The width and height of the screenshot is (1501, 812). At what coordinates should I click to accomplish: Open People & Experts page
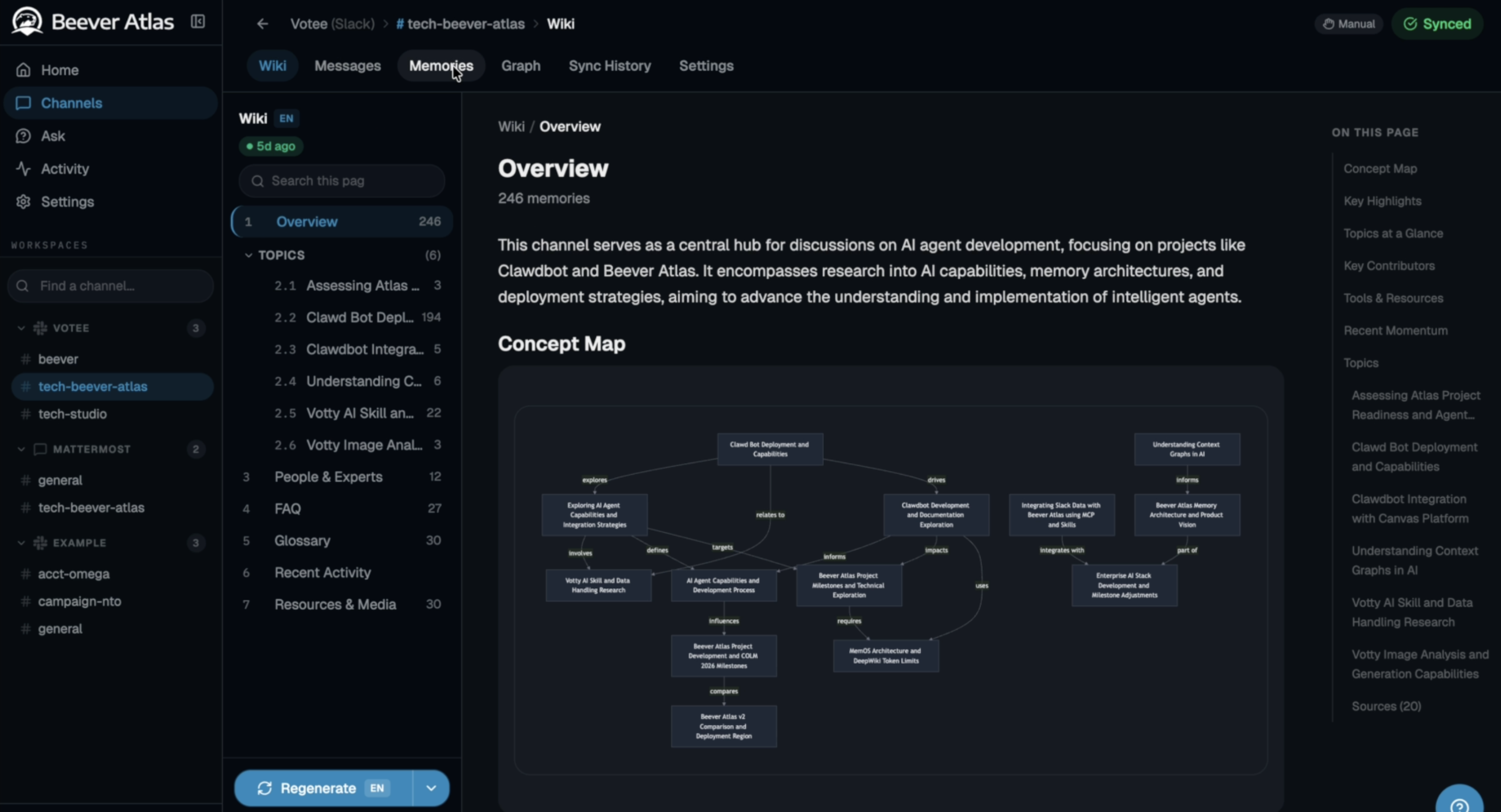tap(342, 477)
